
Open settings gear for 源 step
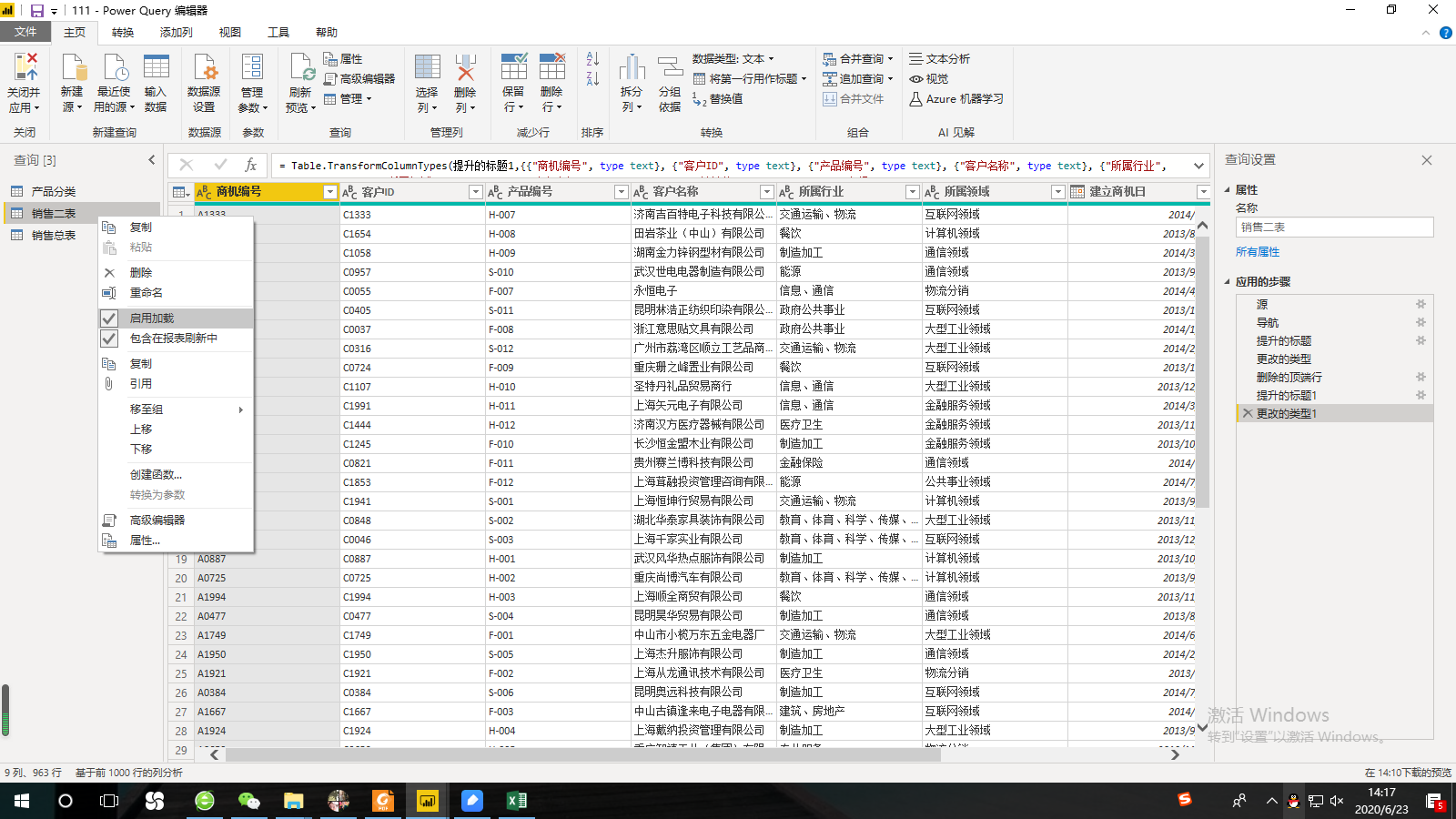pos(1421,304)
